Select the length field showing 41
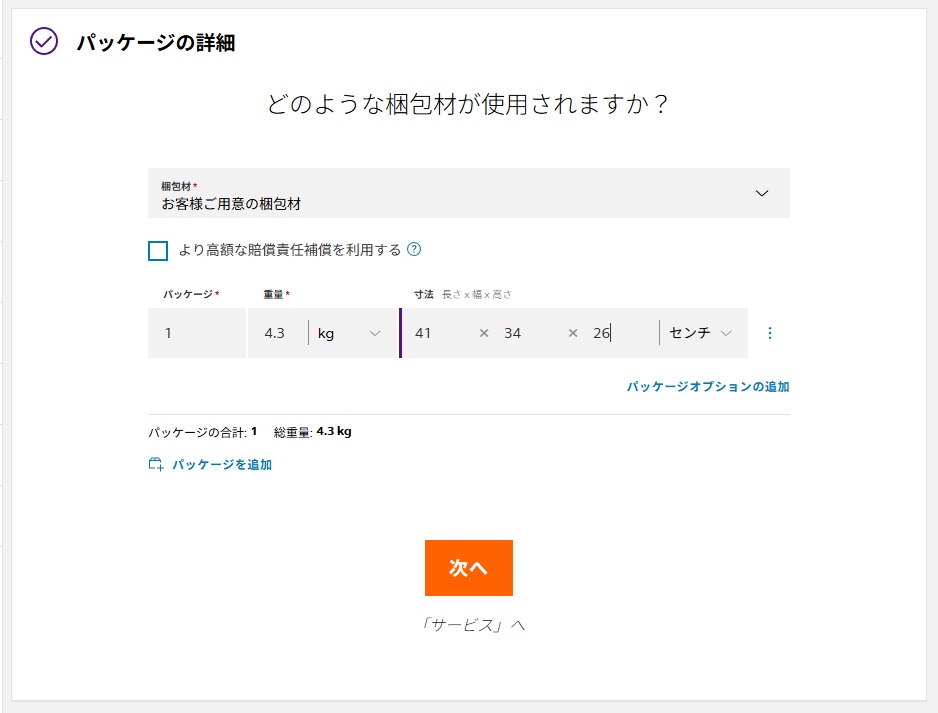The image size is (938, 713). tap(436, 333)
